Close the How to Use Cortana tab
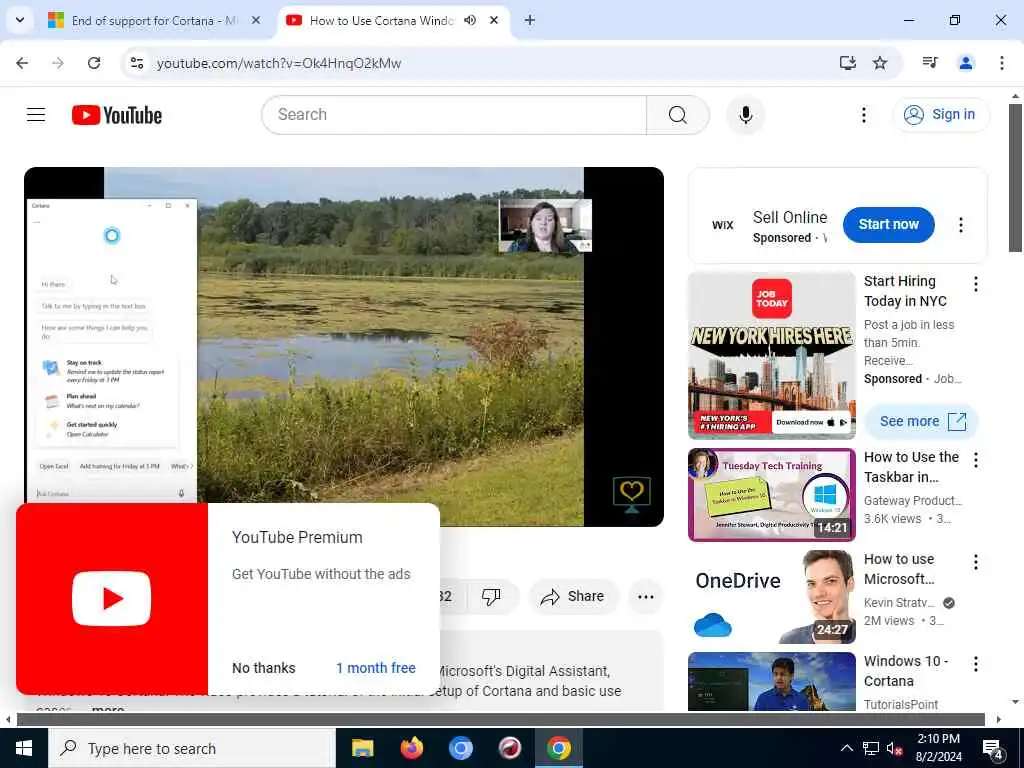 click(x=494, y=20)
